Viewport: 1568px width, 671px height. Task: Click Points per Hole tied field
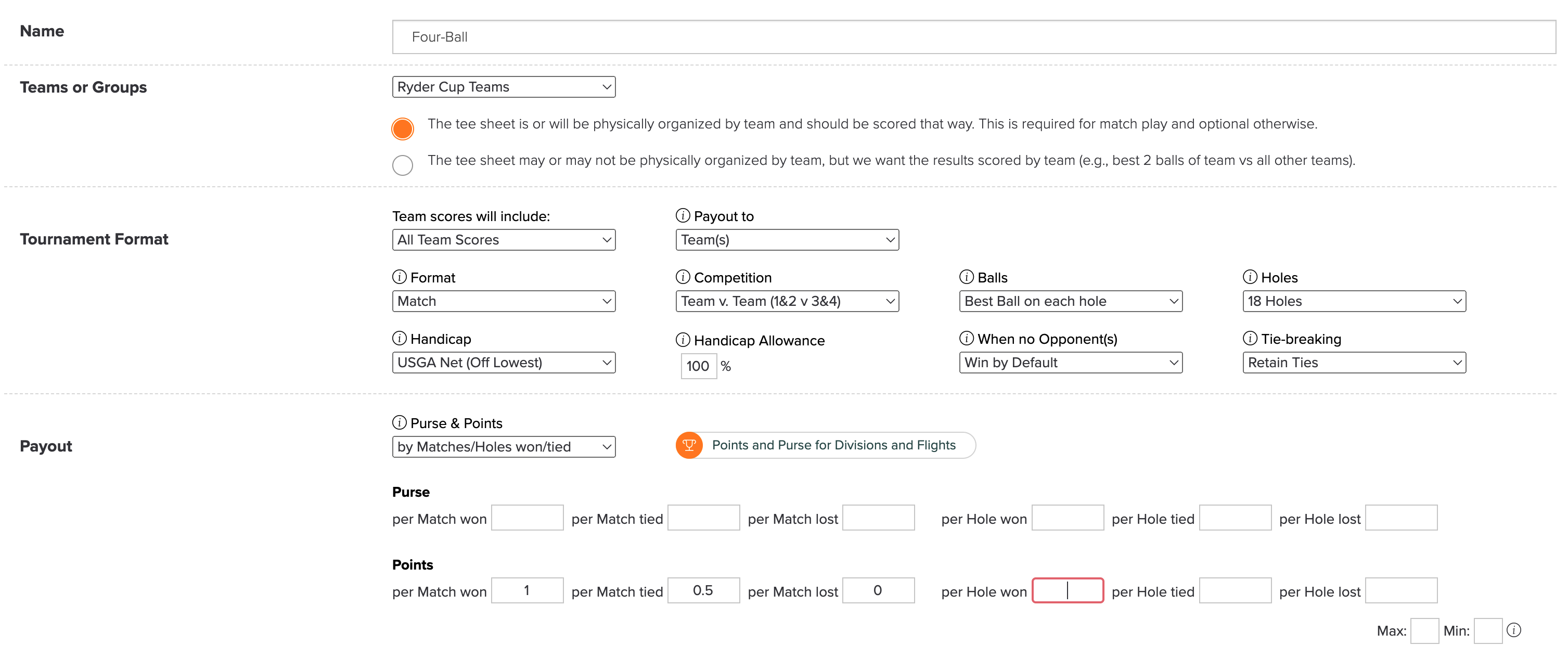click(1235, 591)
